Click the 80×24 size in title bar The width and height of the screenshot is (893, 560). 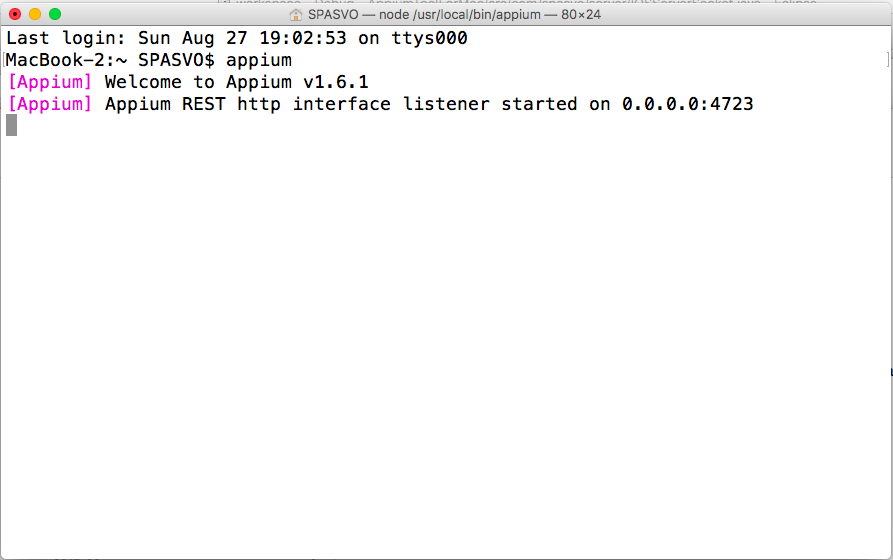[578, 14]
